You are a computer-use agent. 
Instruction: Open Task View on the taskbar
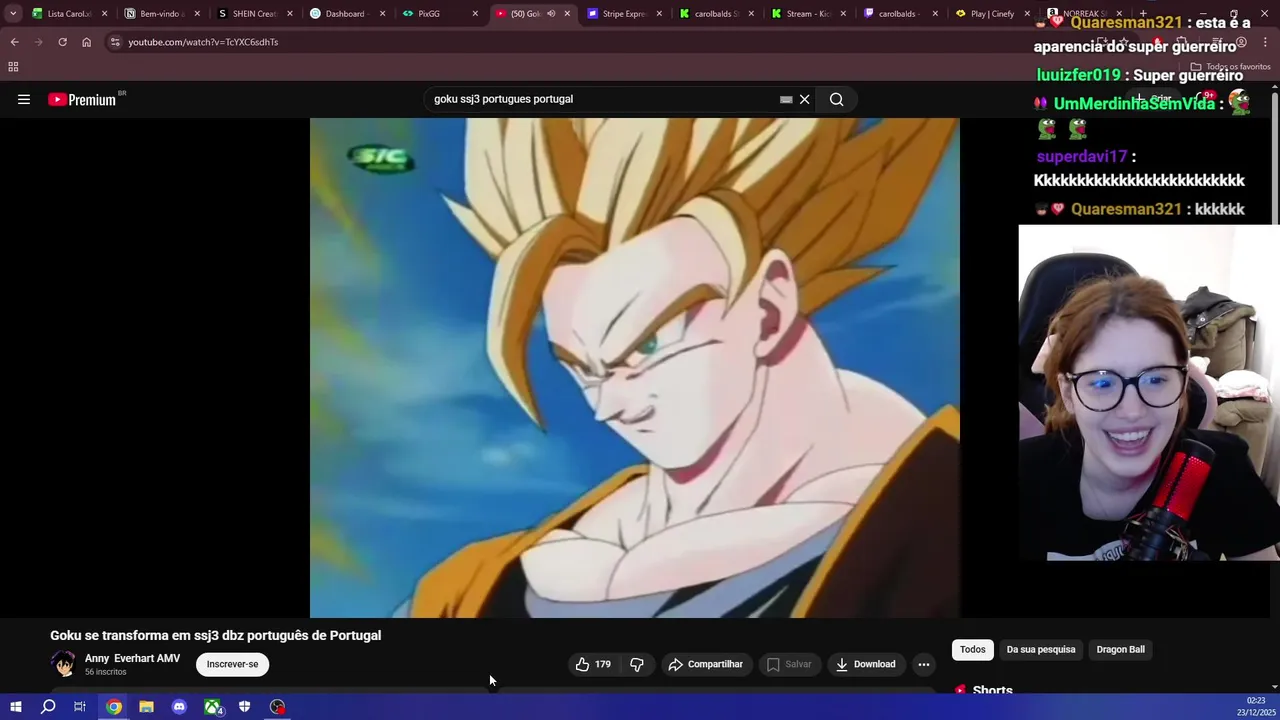click(80, 707)
